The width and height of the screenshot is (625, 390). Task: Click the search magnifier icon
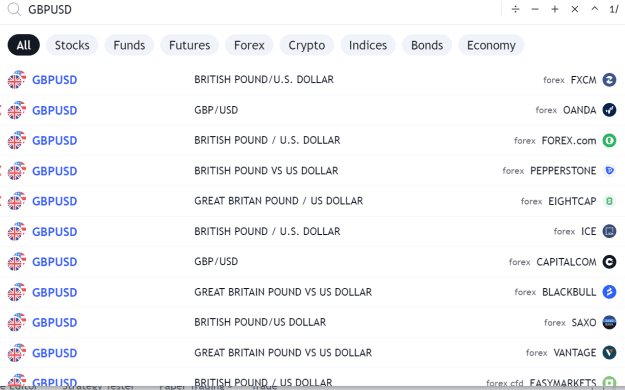(x=14, y=9)
